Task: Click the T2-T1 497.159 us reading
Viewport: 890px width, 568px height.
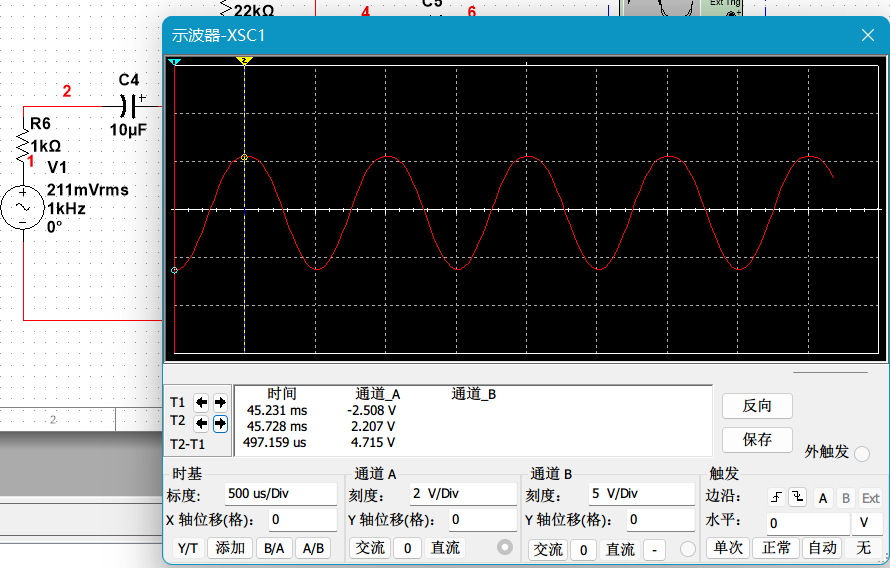Action: 275,443
